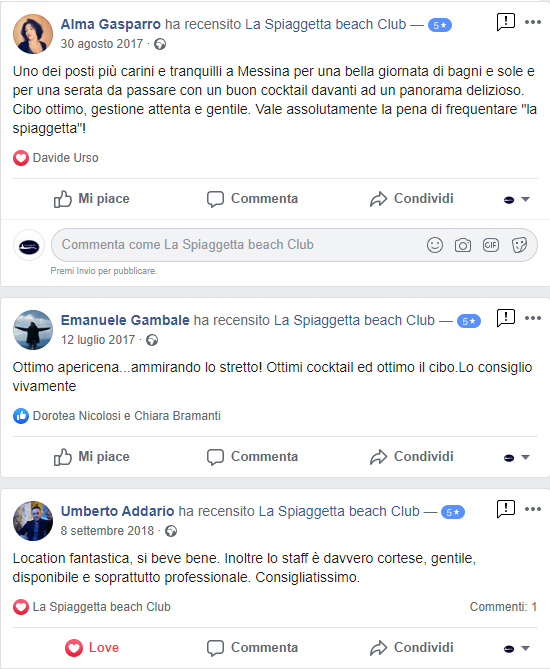The height and width of the screenshot is (669, 550).
Task: Report Alma Gasparro's review via feedback icon
Action: tap(506, 22)
